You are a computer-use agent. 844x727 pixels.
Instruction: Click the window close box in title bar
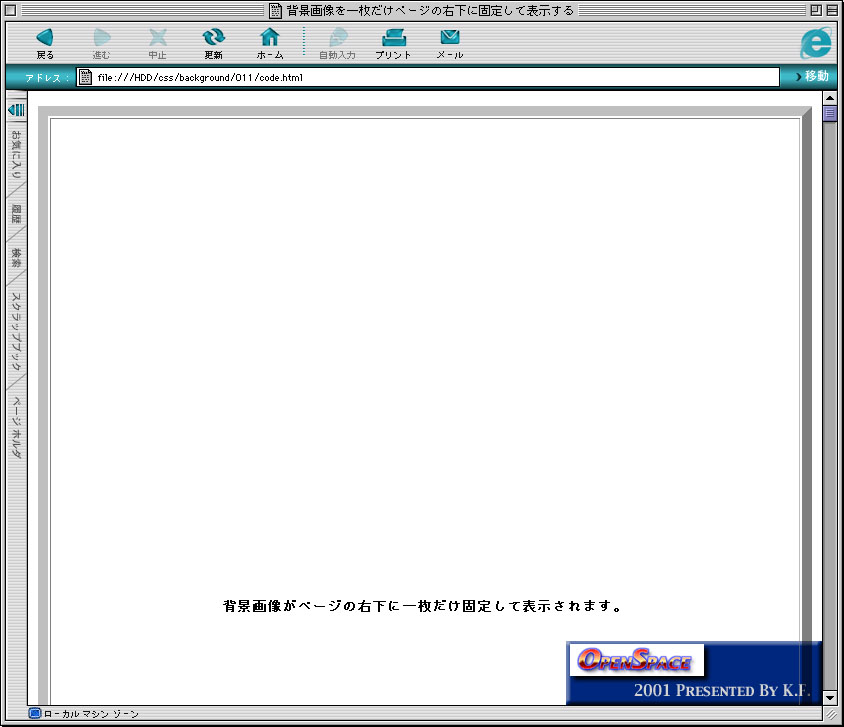tap(10, 10)
